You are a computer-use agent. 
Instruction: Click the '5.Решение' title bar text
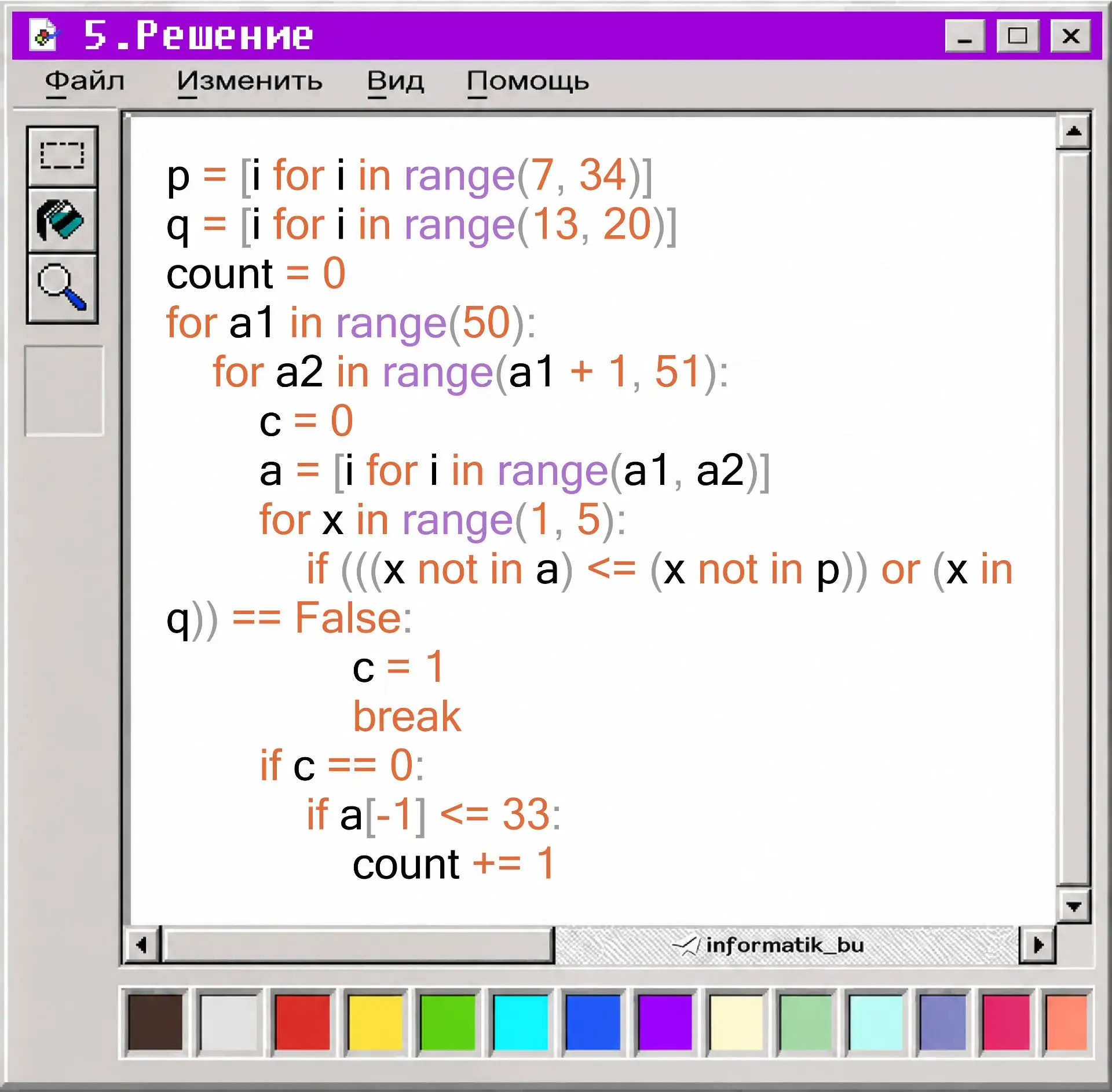(x=198, y=35)
